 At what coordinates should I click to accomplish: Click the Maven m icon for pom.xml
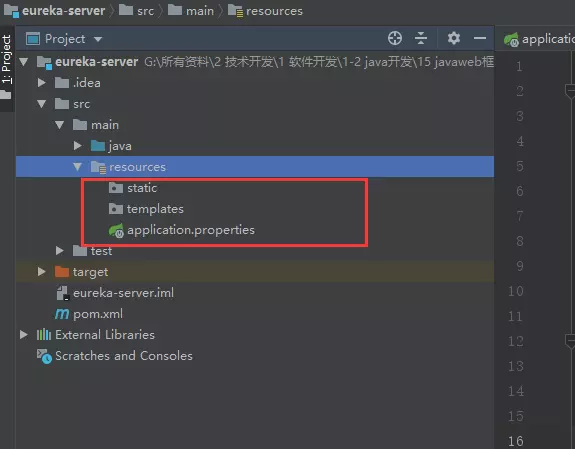tap(62, 314)
